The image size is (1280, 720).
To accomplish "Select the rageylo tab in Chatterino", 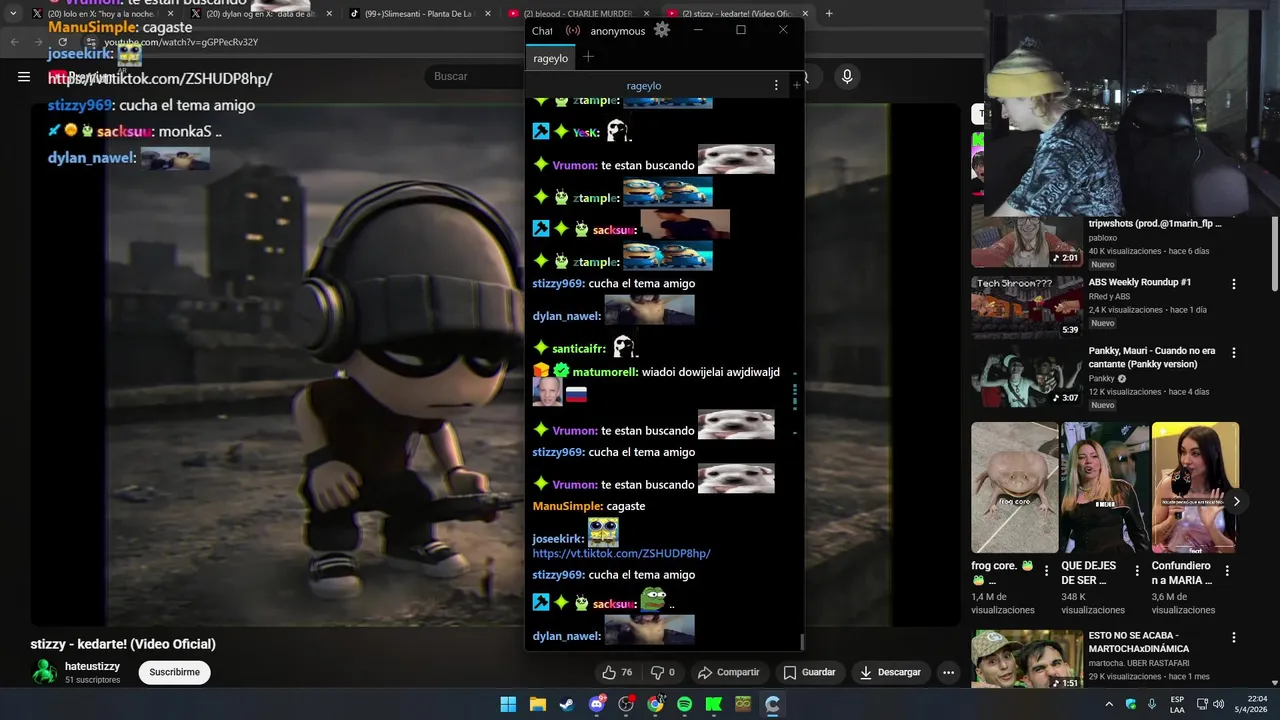I will [x=551, y=58].
